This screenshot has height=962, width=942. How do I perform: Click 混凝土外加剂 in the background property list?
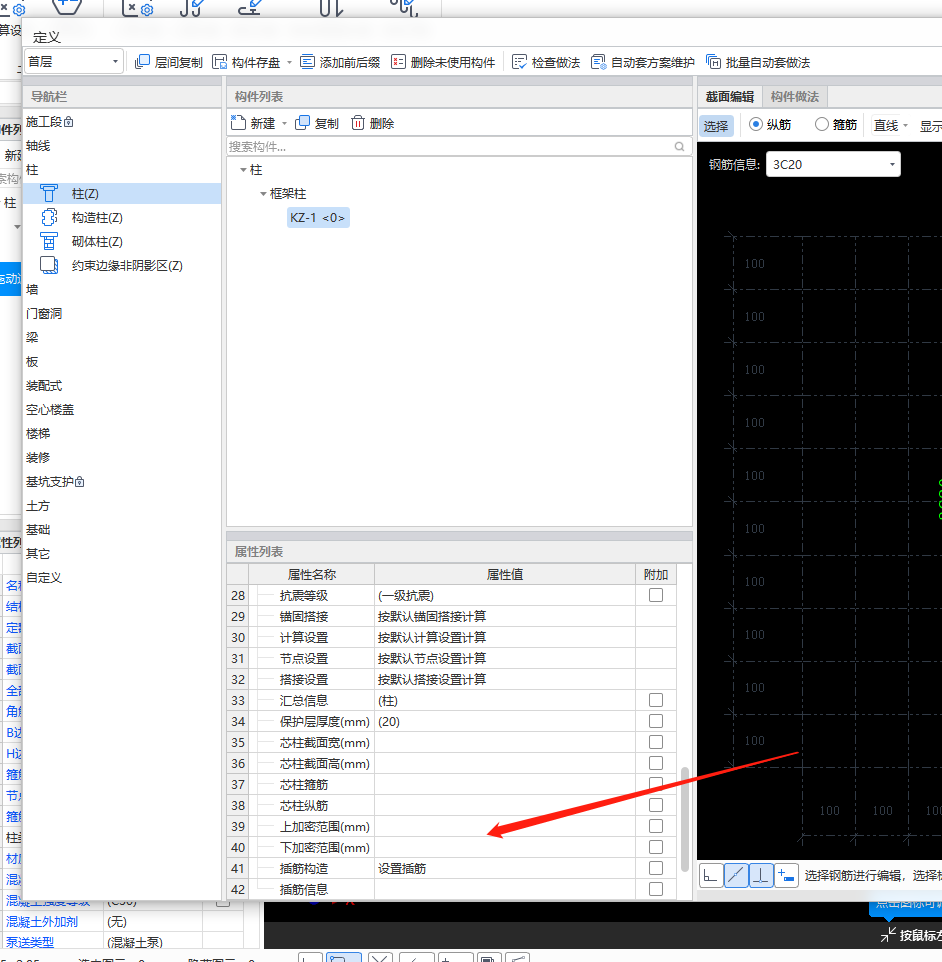42,922
